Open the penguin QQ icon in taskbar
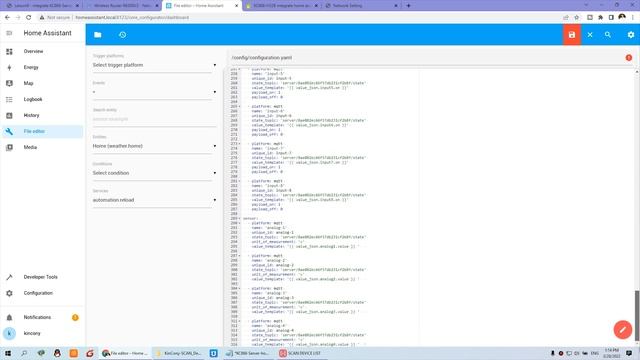 57,353
